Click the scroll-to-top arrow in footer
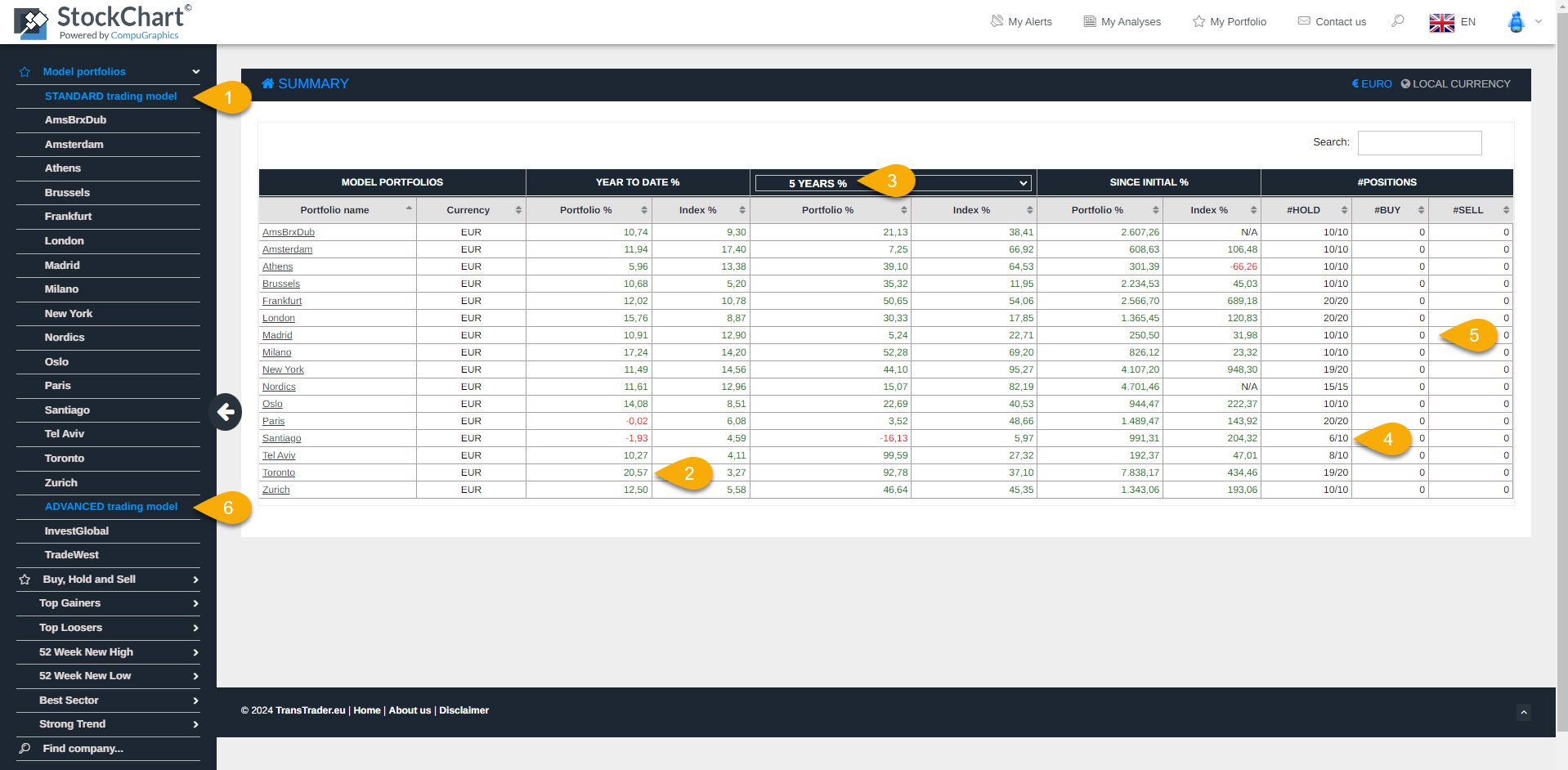Screen dimensions: 1568x770 coord(1523,712)
